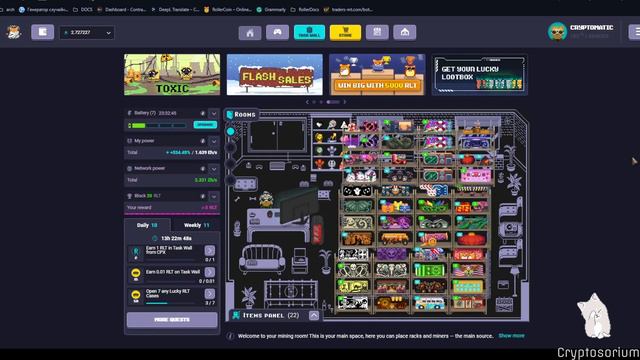Open the wallet button
This screenshot has height=360, width=640.
[x=42, y=32]
